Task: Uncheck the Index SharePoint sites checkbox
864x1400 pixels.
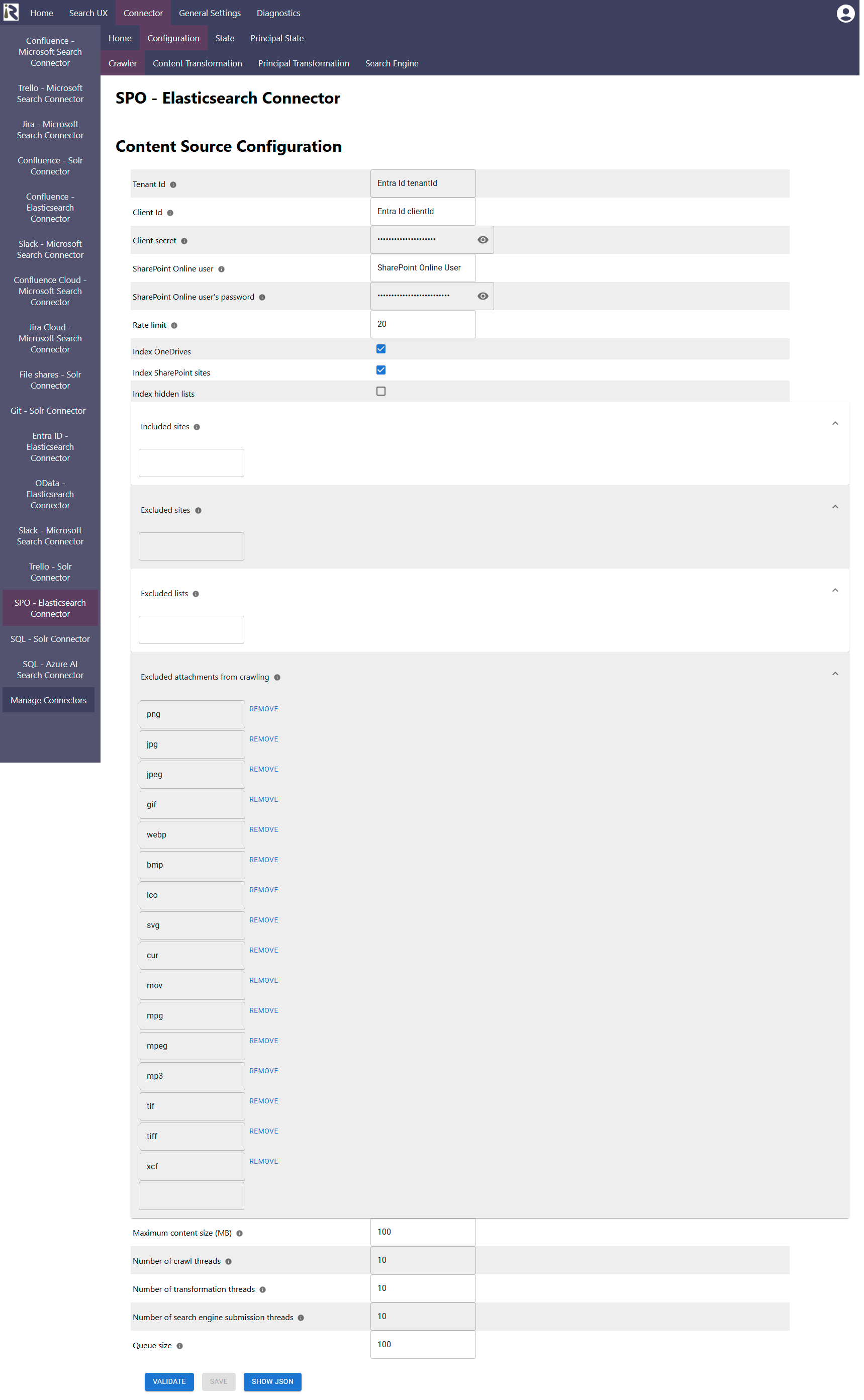Action: [x=381, y=370]
